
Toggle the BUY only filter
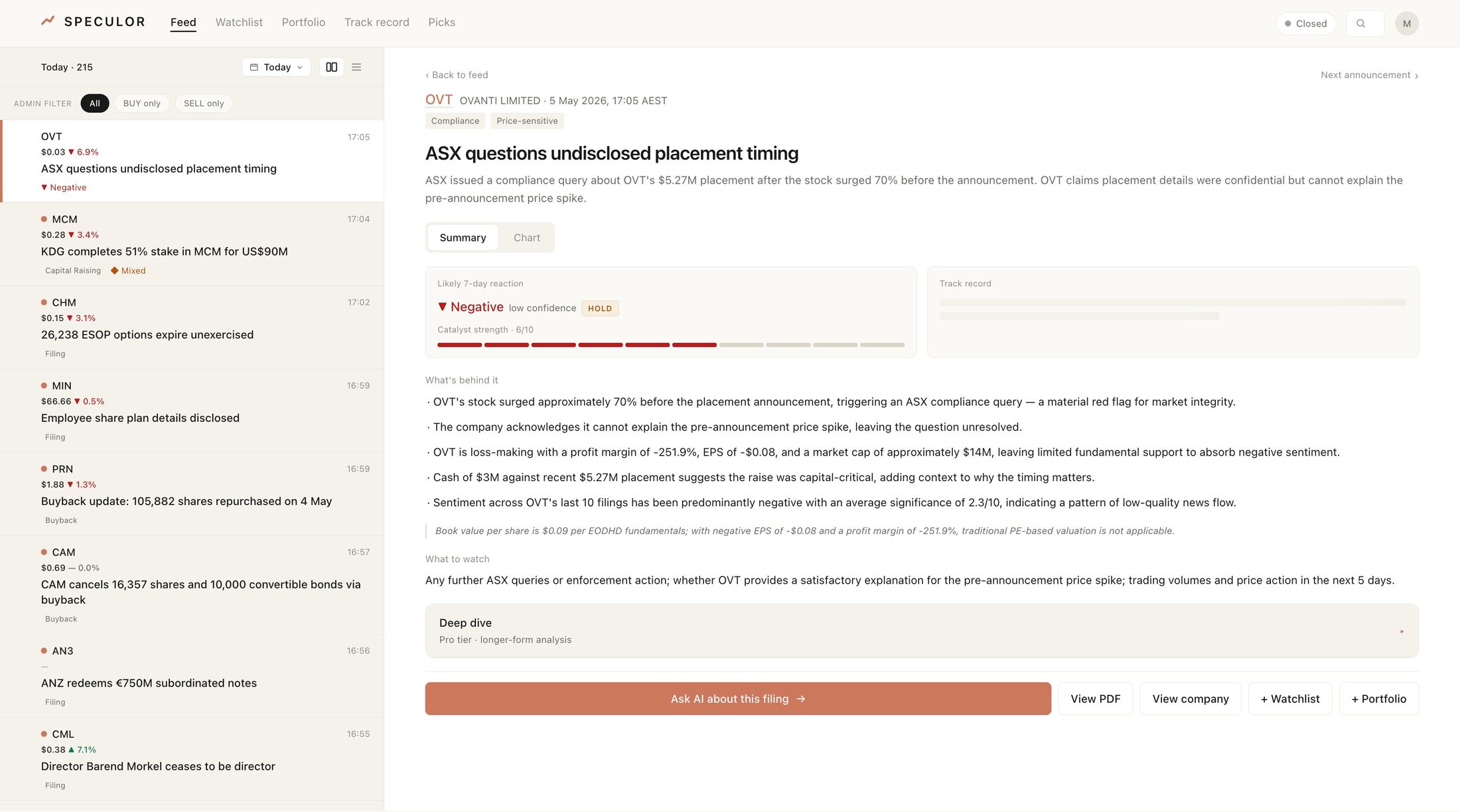141,103
